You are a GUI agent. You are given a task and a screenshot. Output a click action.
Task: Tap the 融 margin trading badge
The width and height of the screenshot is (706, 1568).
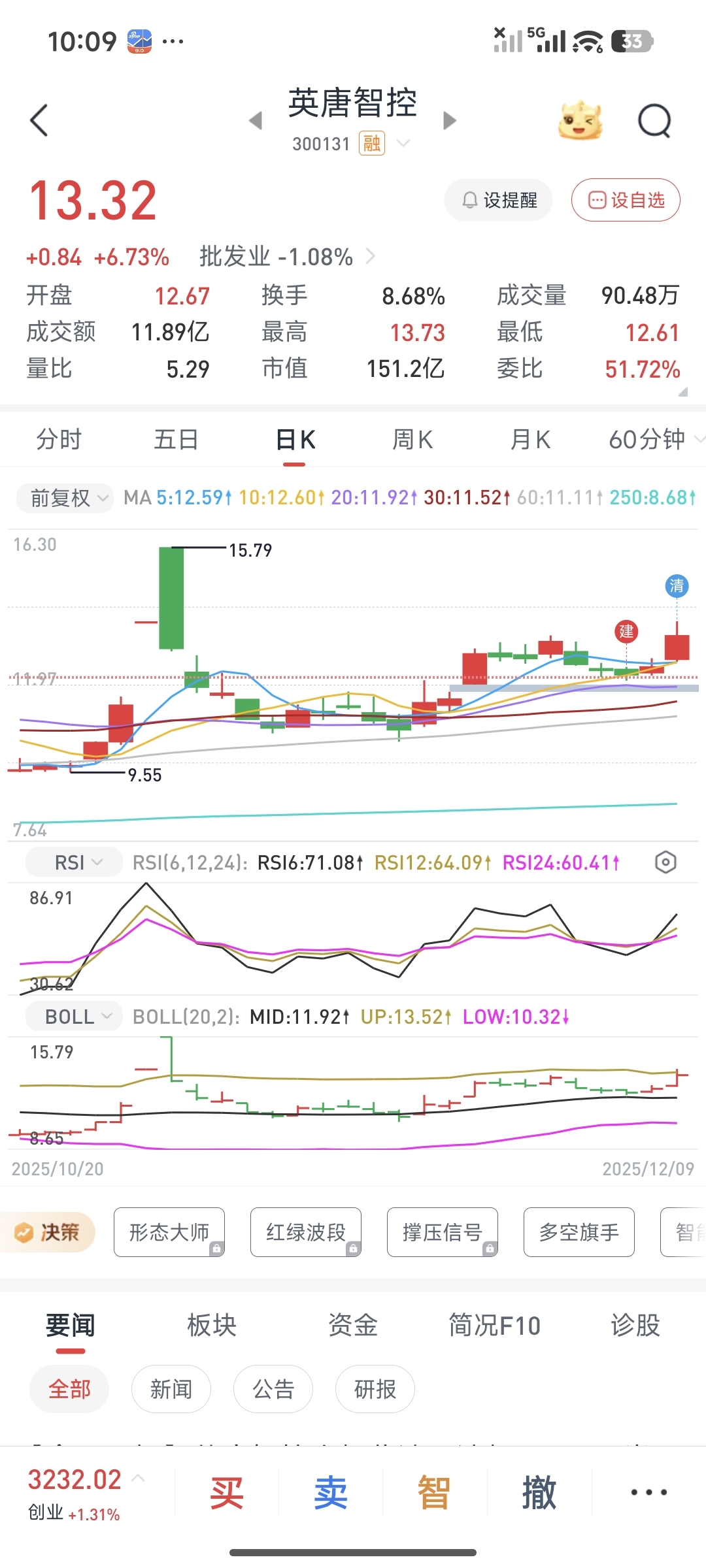click(x=371, y=143)
